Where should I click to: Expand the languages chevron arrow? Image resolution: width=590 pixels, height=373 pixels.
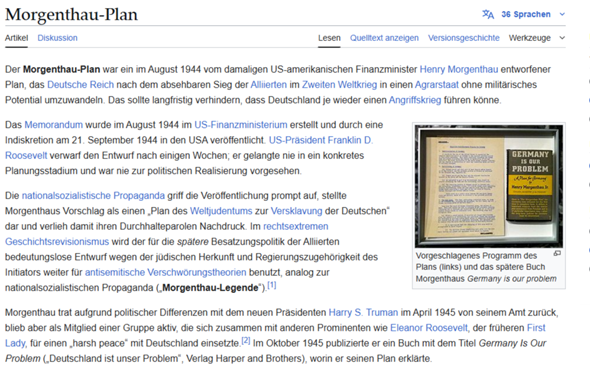[x=562, y=14]
